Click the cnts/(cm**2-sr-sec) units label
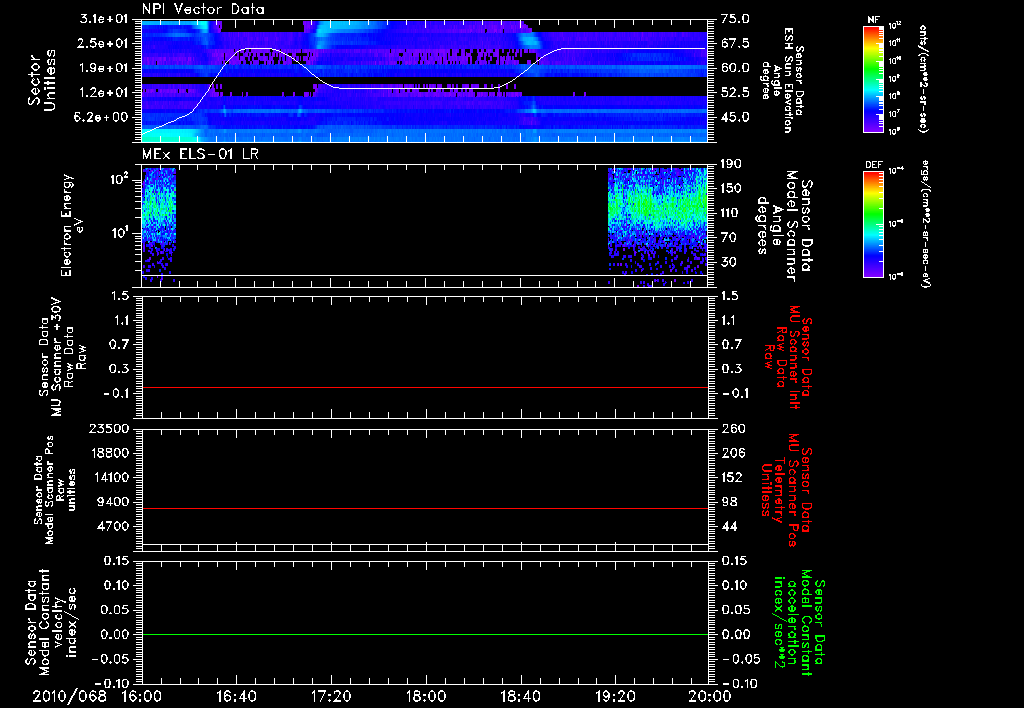Viewport: 1024px width, 708px height. click(923, 79)
